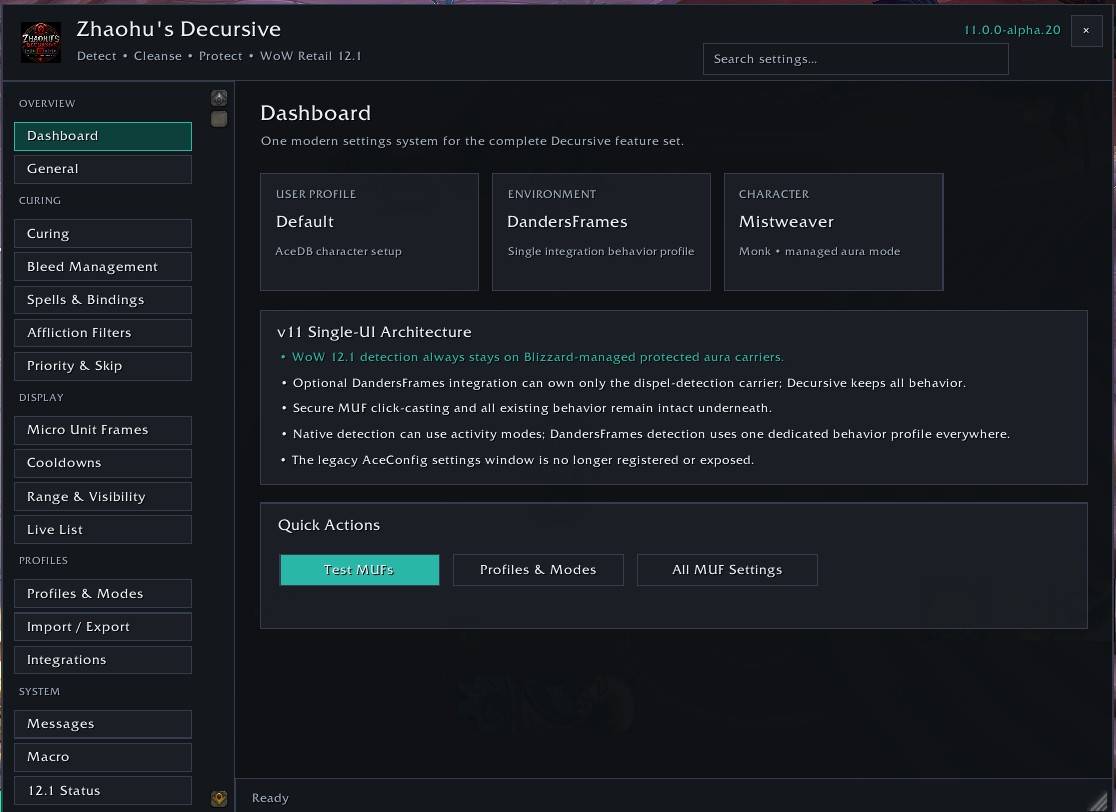Close the Decursive settings window
1116x812 pixels.
1086,31
